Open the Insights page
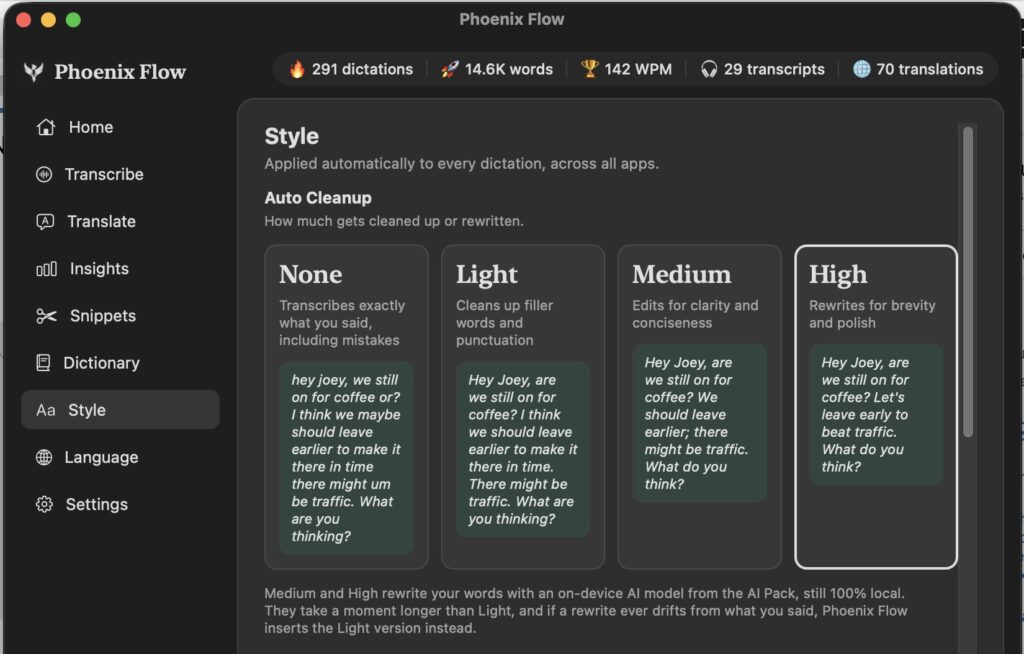Viewport: 1024px width, 654px height. point(99,269)
